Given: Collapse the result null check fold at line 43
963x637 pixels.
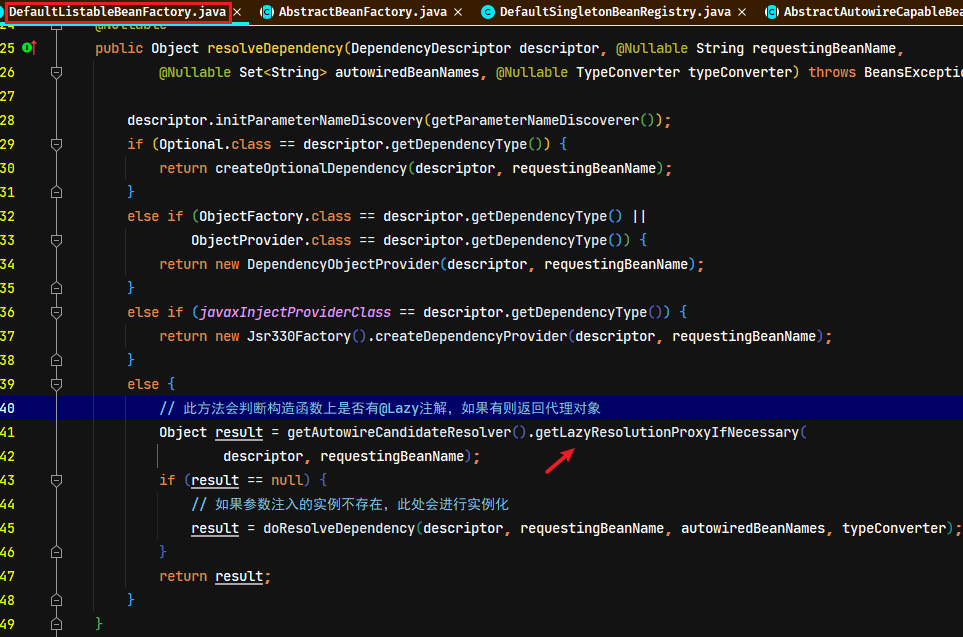Looking at the screenshot, I should click(57, 480).
